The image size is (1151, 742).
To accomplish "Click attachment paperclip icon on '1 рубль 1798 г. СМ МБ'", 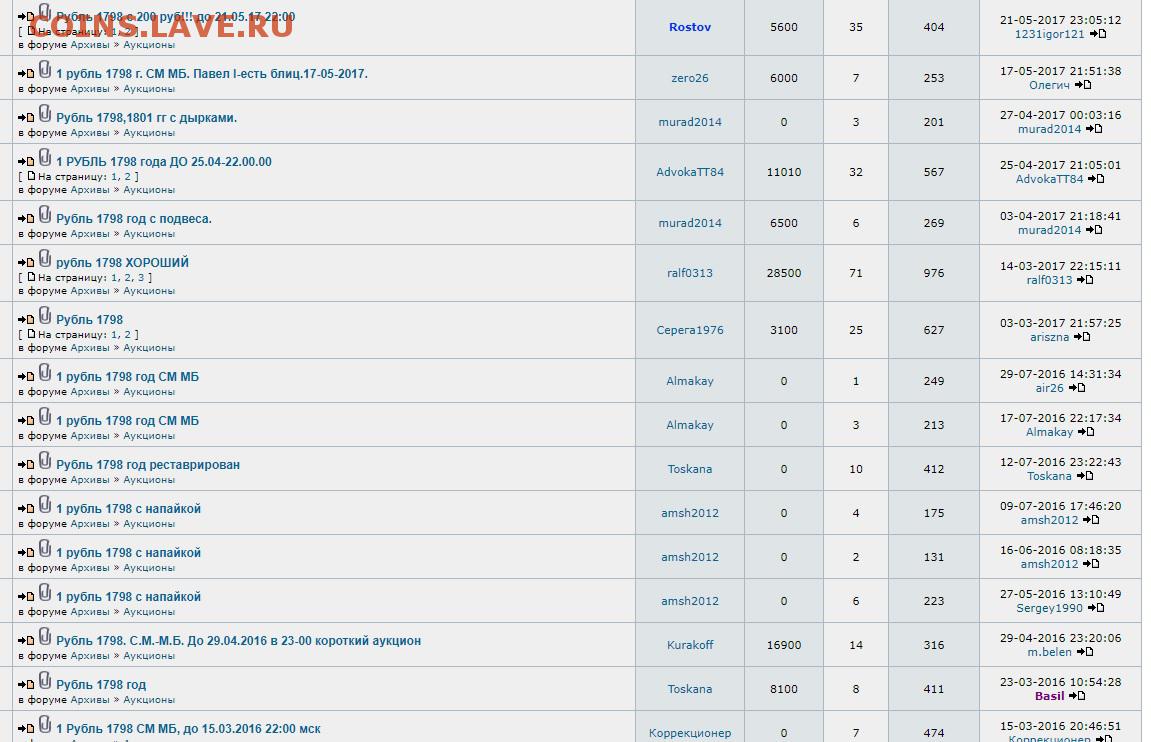I will coord(45,70).
